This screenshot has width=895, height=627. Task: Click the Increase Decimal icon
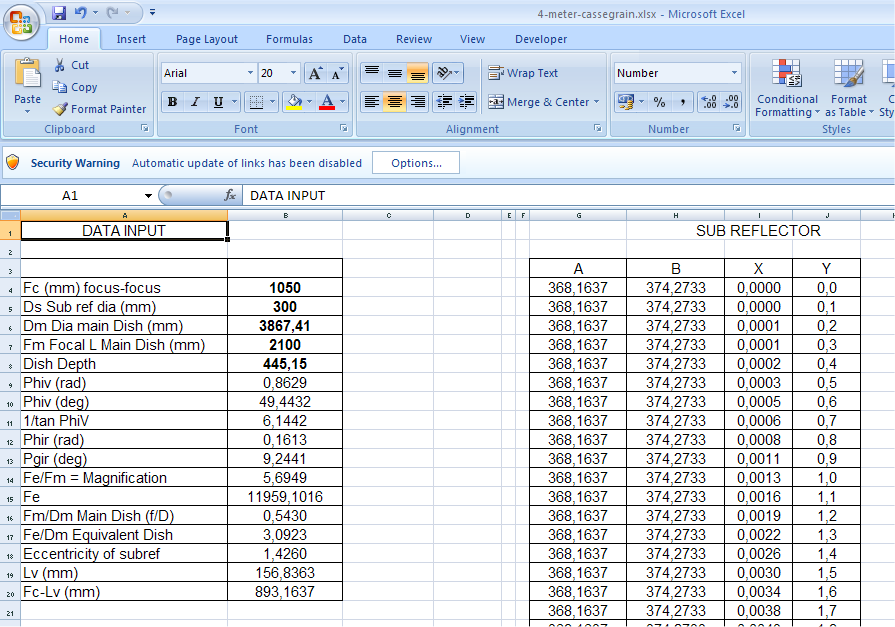click(709, 102)
